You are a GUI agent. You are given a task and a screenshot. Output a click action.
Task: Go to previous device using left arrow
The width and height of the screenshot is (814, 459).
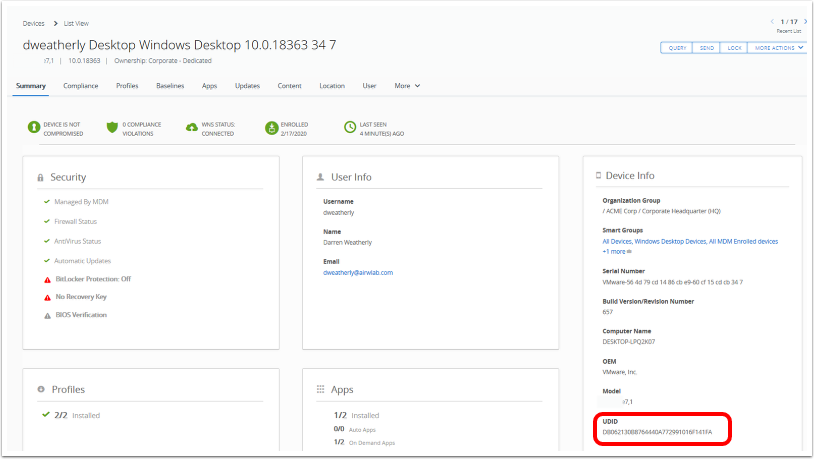(x=772, y=21)
